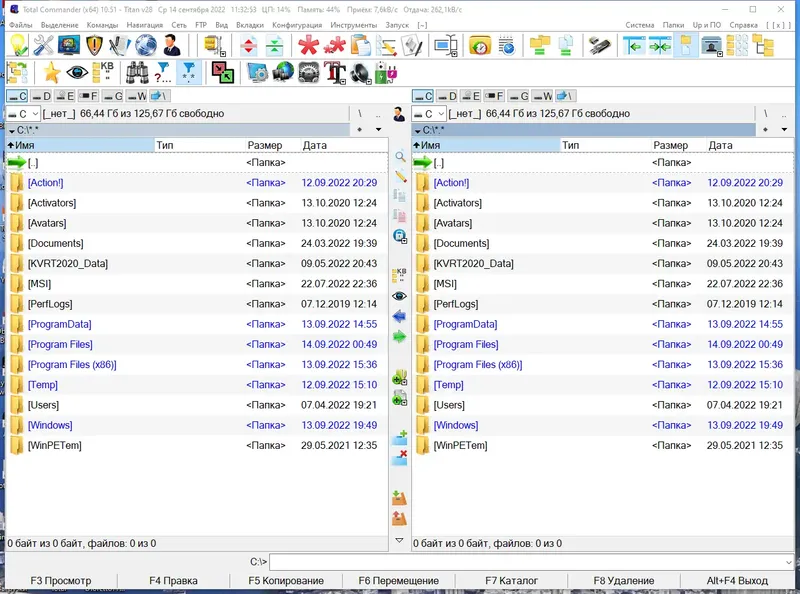Select drive D button in right panel
This screenshot has width=800, height=594.
point(447,96)
